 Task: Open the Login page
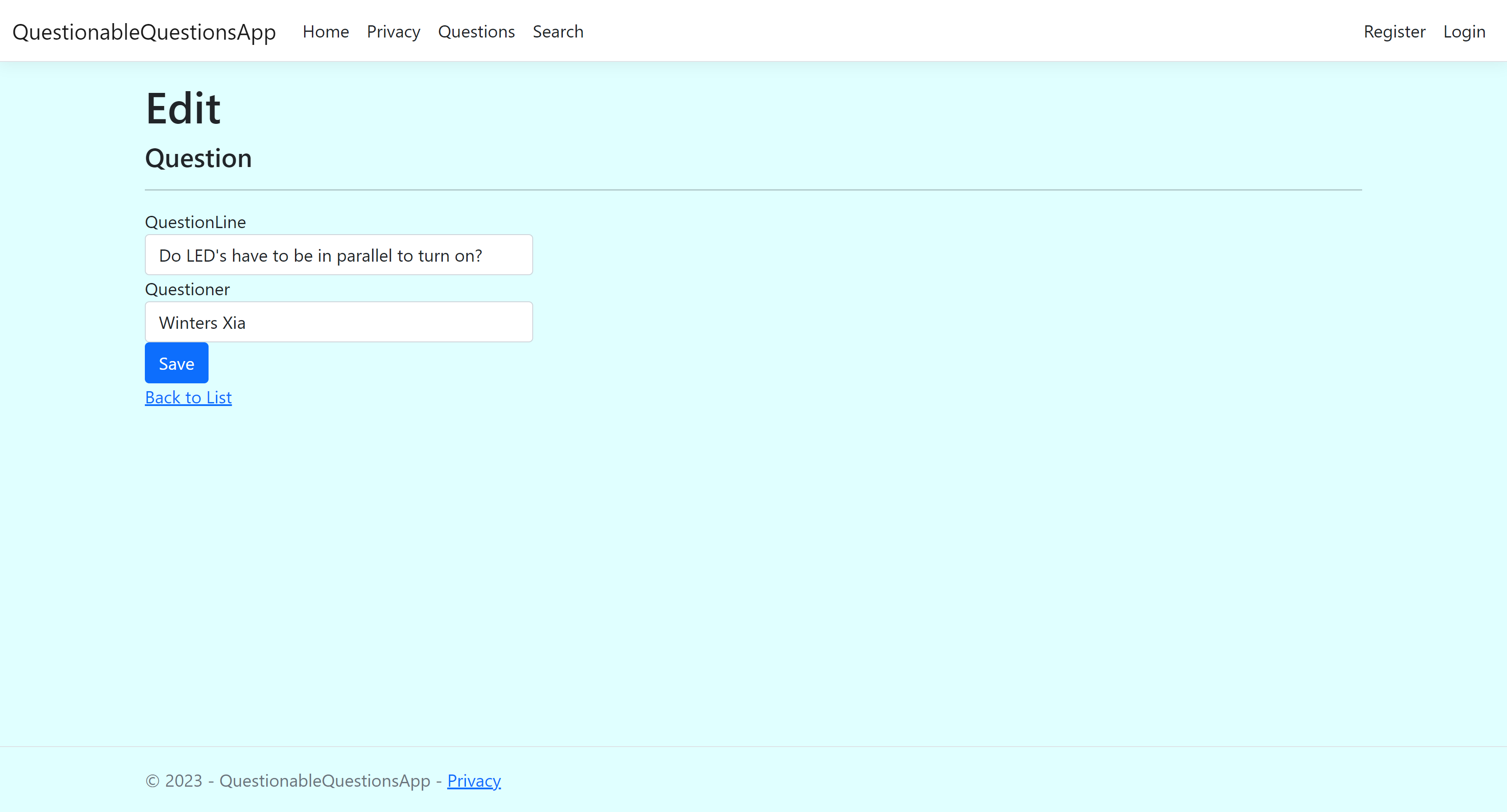(1464, 31)
